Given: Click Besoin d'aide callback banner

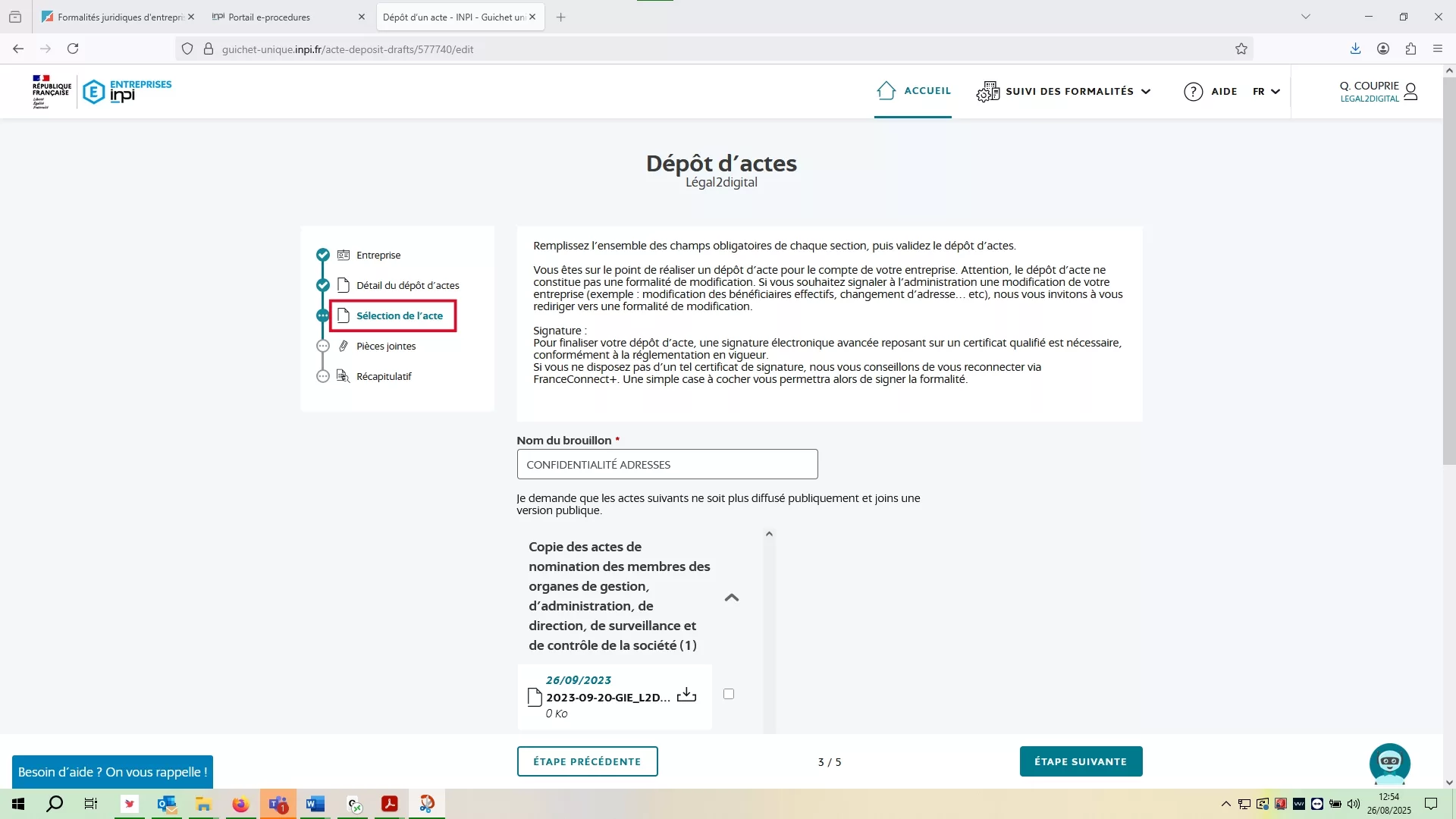Looking at the screenshot, I should [x=112, y=772].
